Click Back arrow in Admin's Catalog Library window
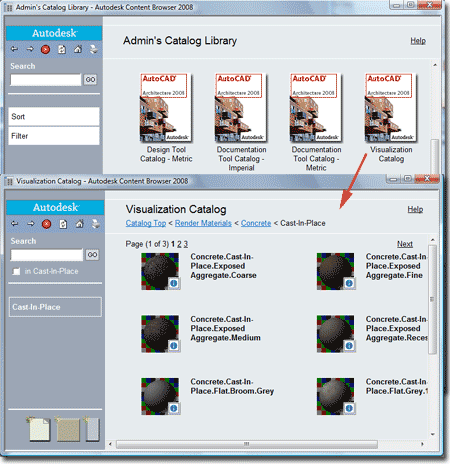This screenshot has width=450, height=464. point(14,49)
